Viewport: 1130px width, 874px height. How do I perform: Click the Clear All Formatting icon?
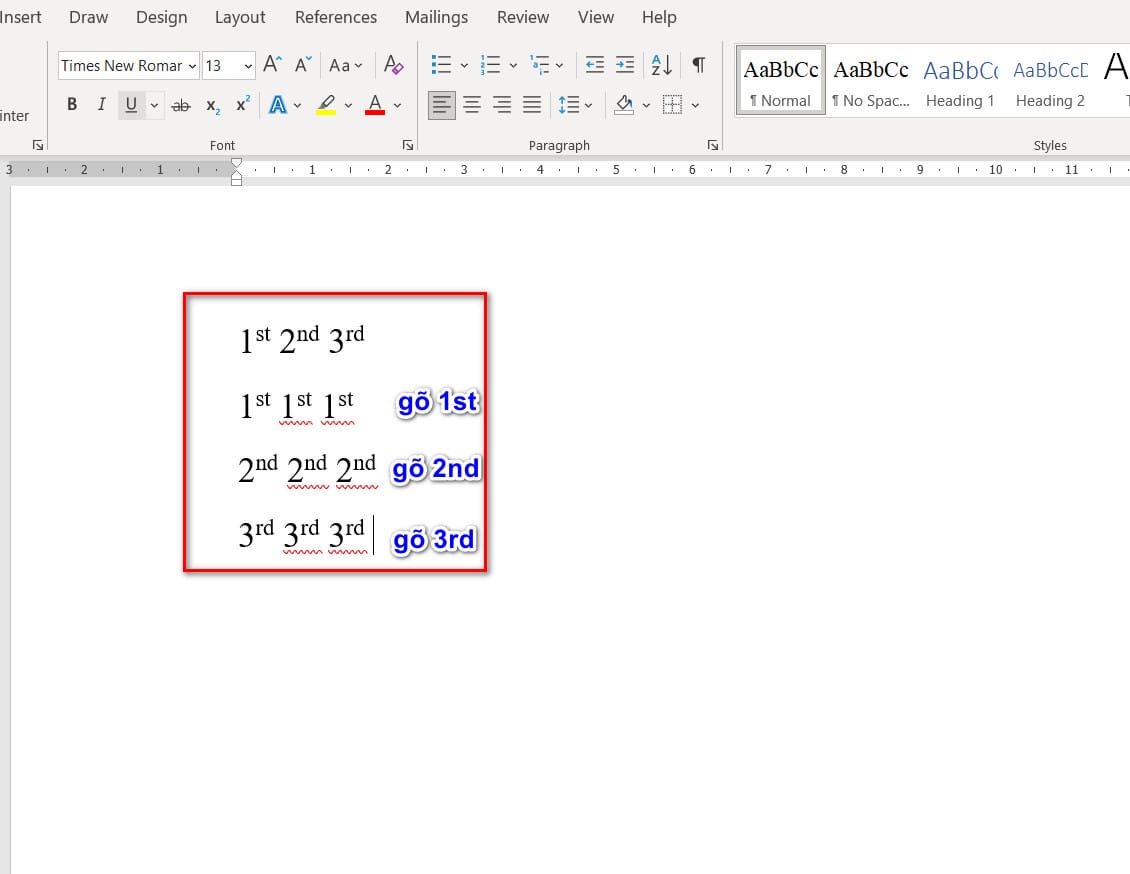tap(394, 66)
